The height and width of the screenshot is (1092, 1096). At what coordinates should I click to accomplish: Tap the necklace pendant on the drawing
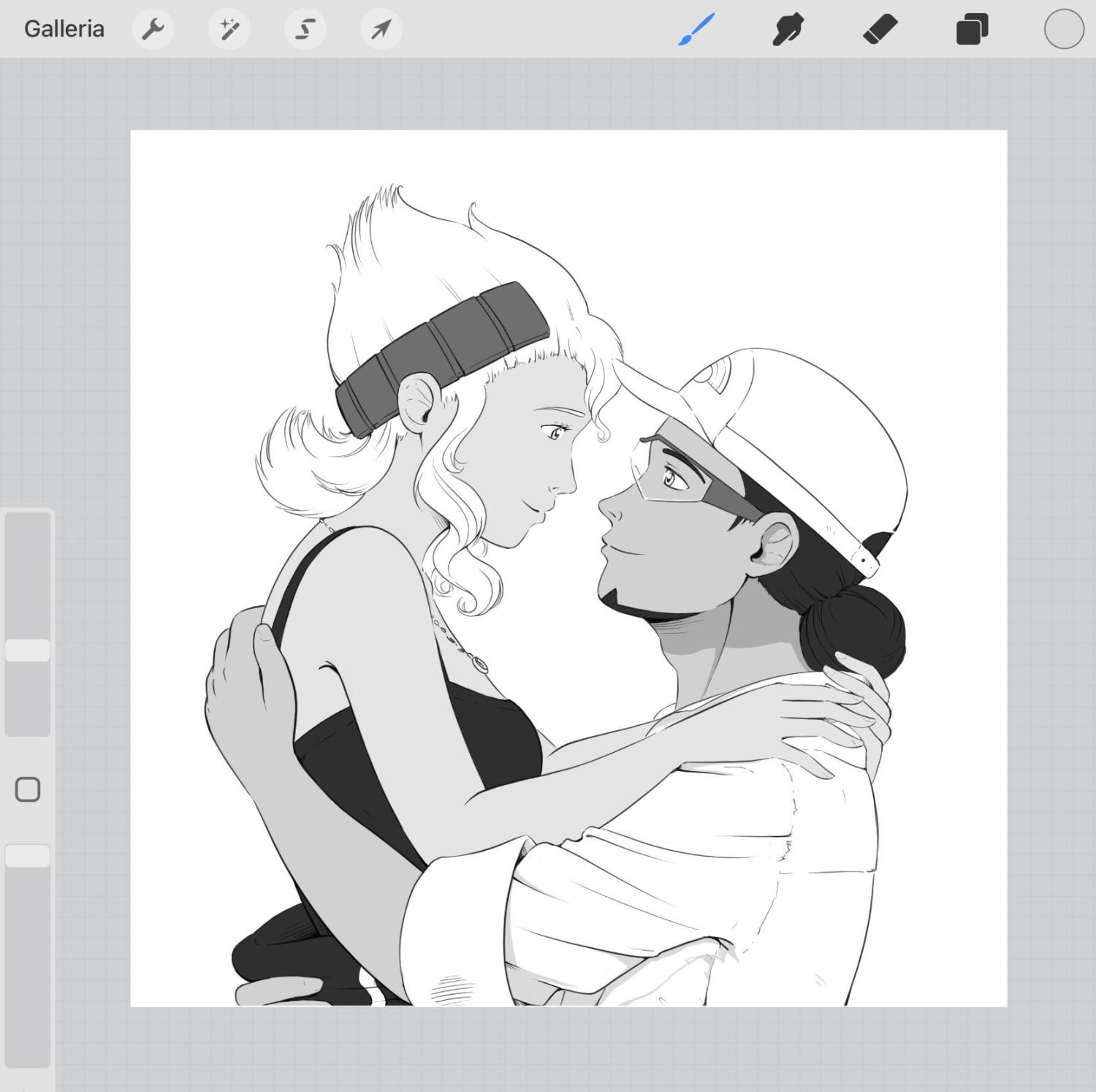pos(481,664)
